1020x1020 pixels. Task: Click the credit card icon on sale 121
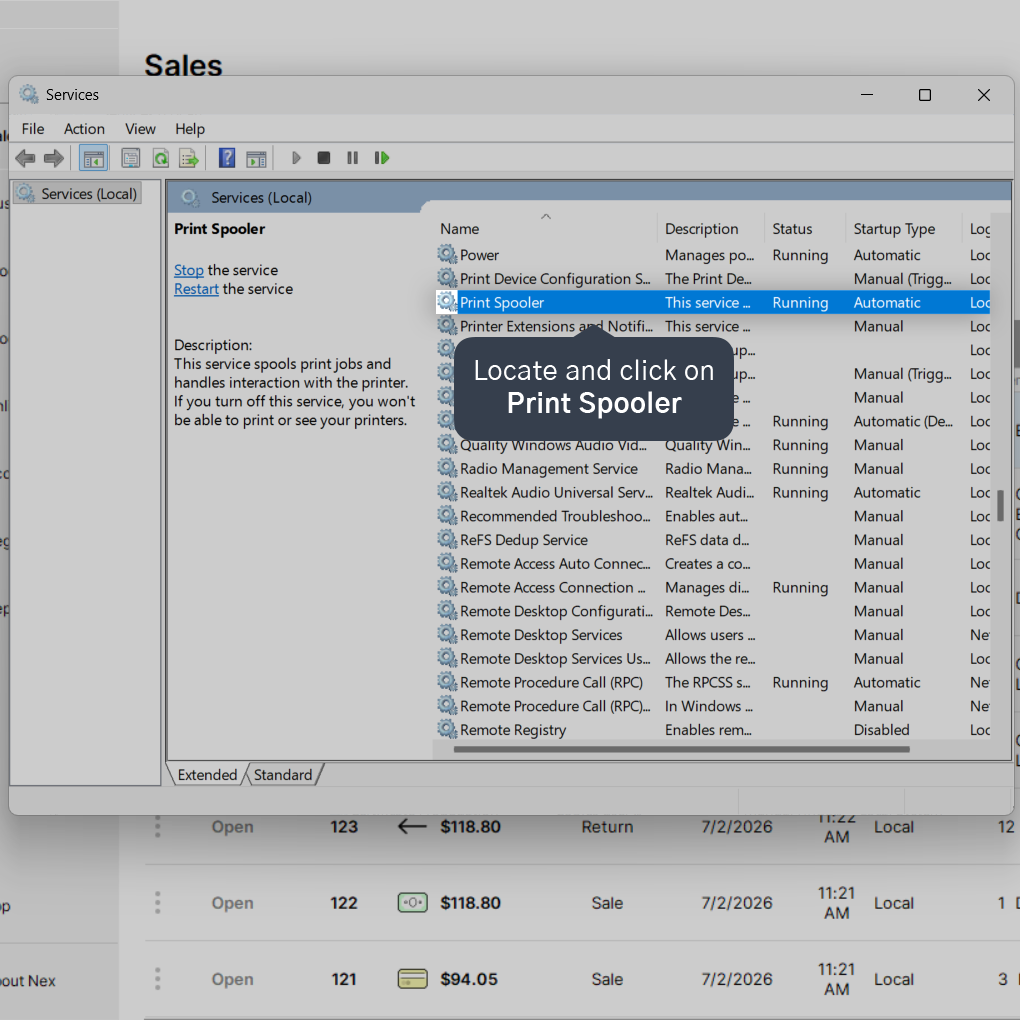coord(412,978)
